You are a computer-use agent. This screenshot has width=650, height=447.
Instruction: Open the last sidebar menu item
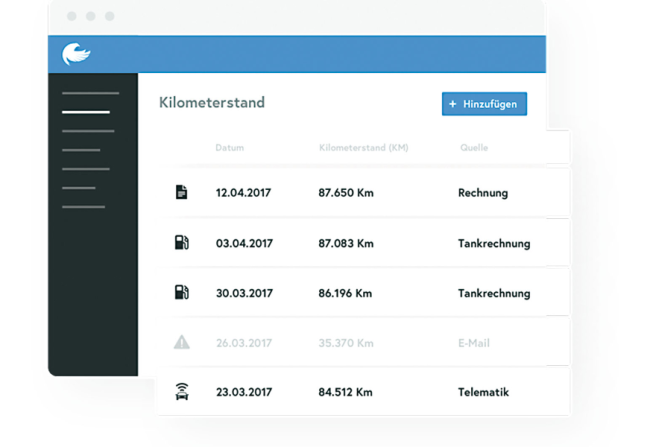(x=83, y=207)
